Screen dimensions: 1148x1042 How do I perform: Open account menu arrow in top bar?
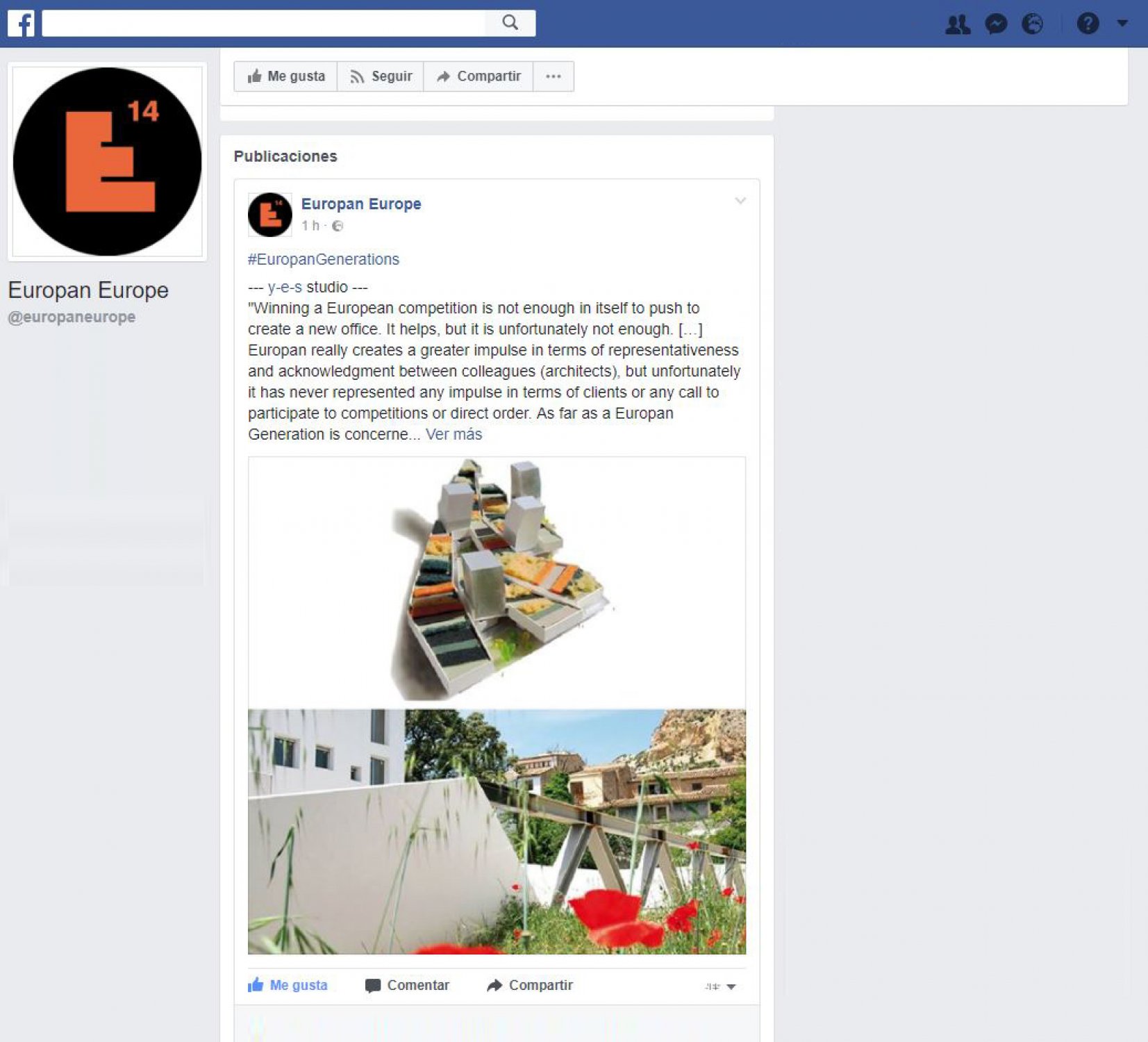tap(1122, 24)
